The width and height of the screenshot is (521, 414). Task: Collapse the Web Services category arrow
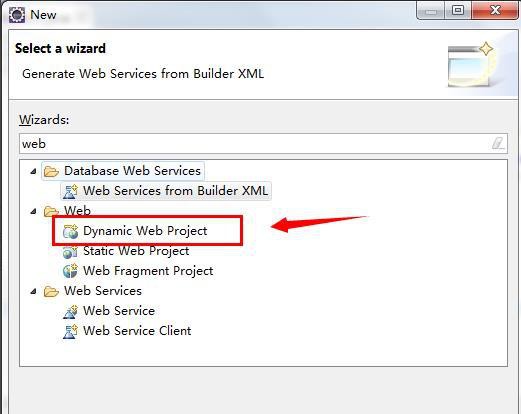33,291
